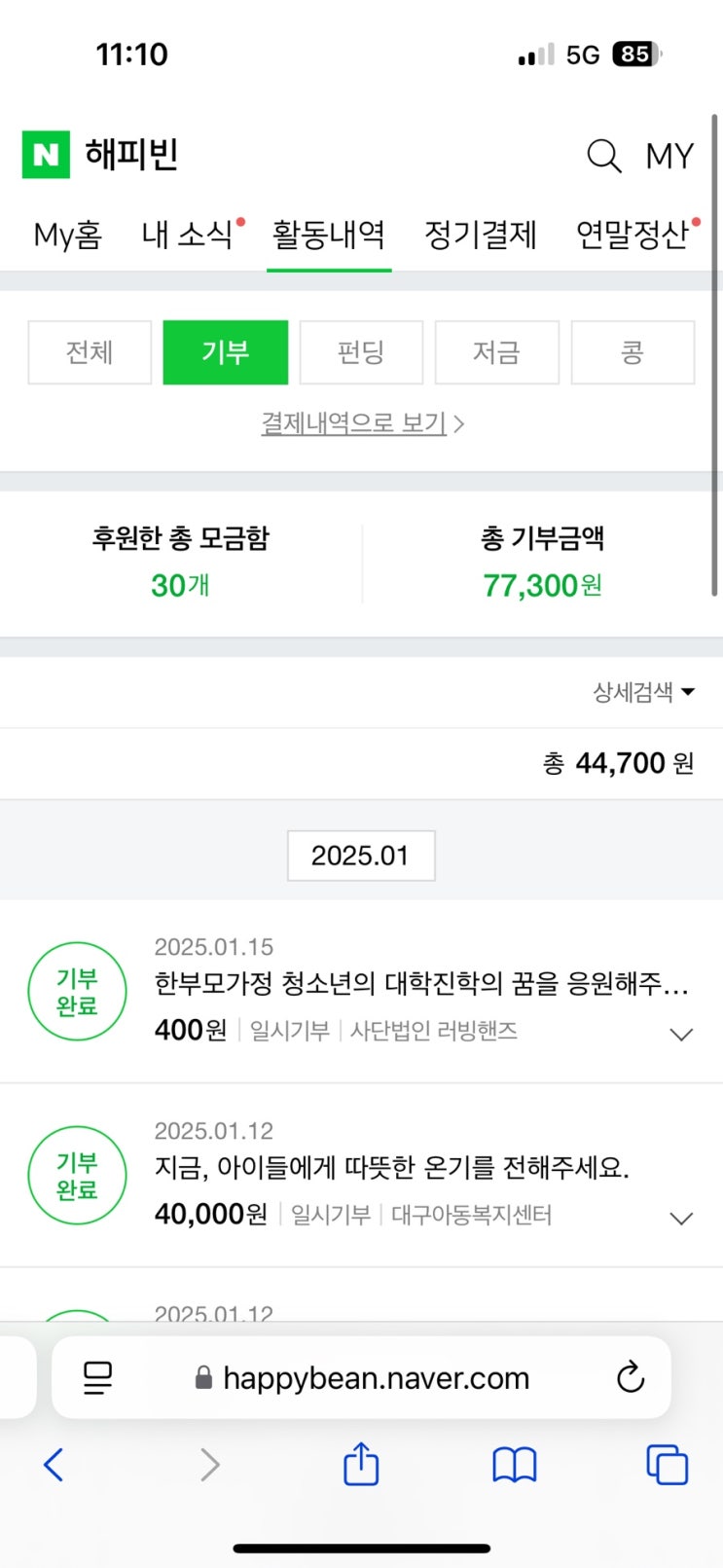Open the search magnifier icon
Screen dimensions: 723x1568
click(x=603, y=155)
